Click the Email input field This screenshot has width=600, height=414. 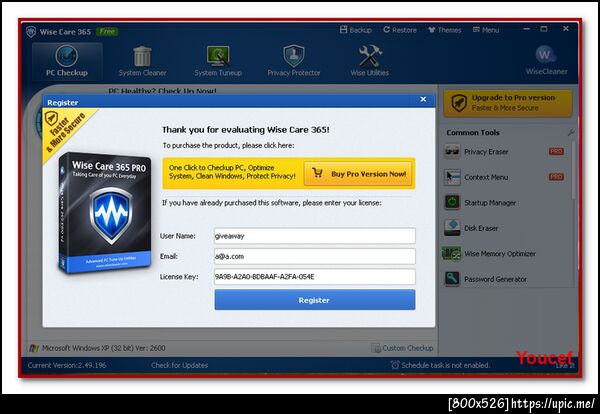tap(315, 256)
